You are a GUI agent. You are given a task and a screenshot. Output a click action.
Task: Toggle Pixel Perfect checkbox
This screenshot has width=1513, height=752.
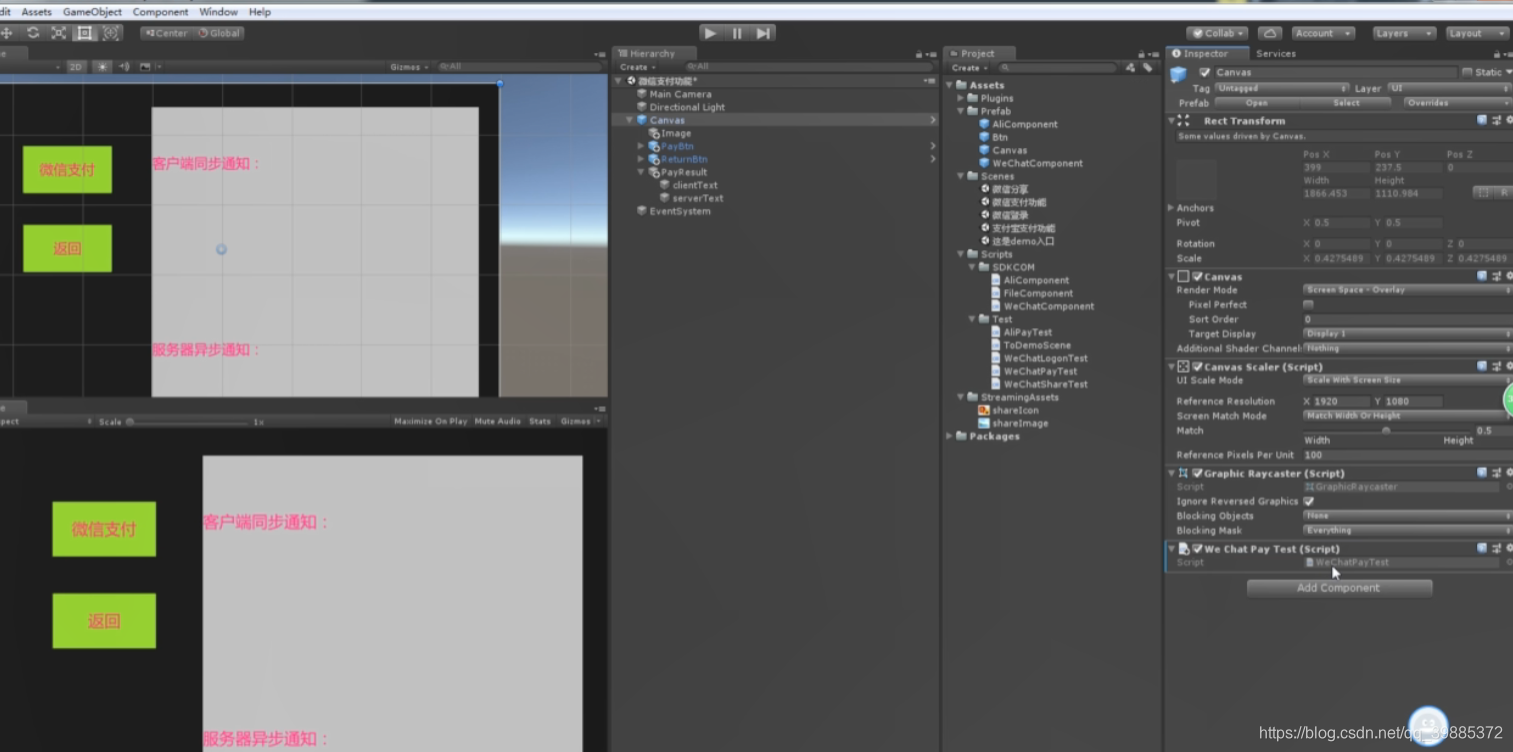1308,304
